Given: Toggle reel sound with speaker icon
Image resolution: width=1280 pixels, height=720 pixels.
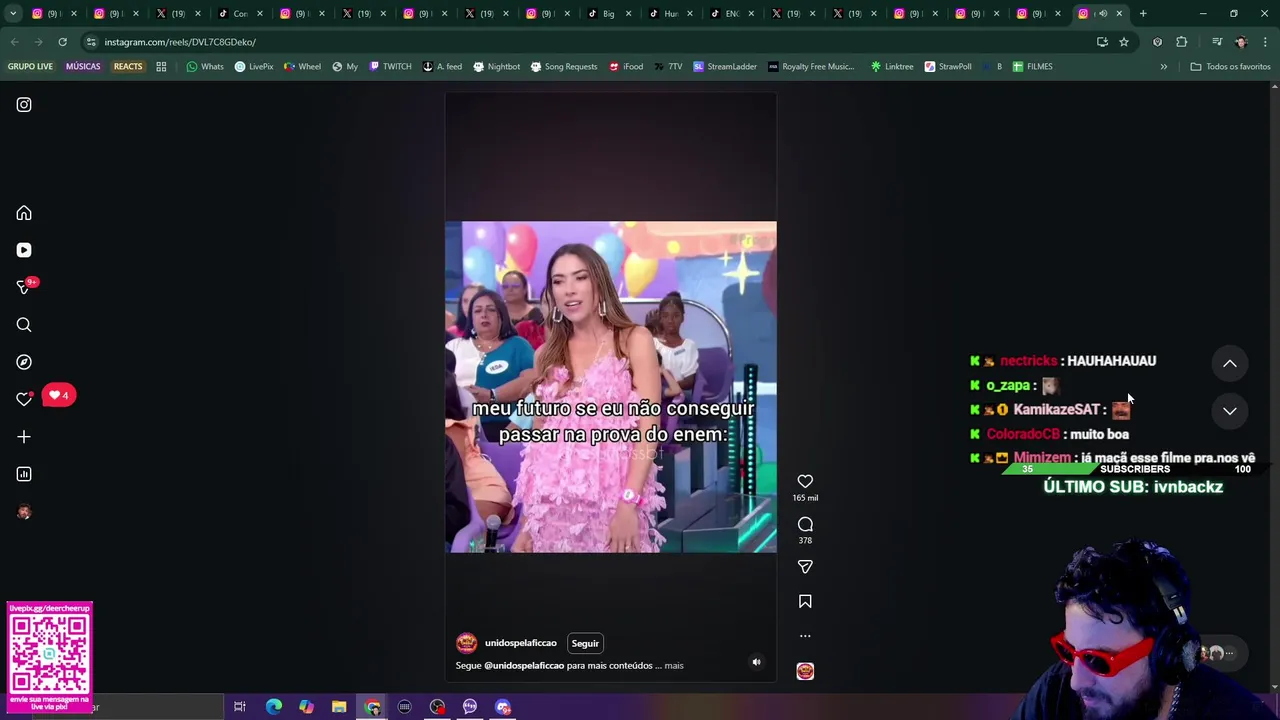Looking at the screenshot, I should 756,662.
